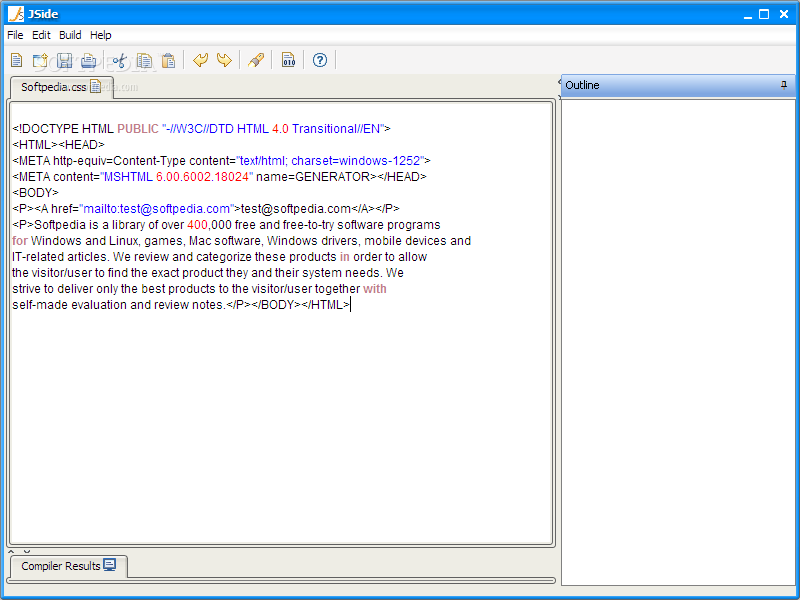Open a file with toolbar icon
800x600 pixels.
coord(40,60)
